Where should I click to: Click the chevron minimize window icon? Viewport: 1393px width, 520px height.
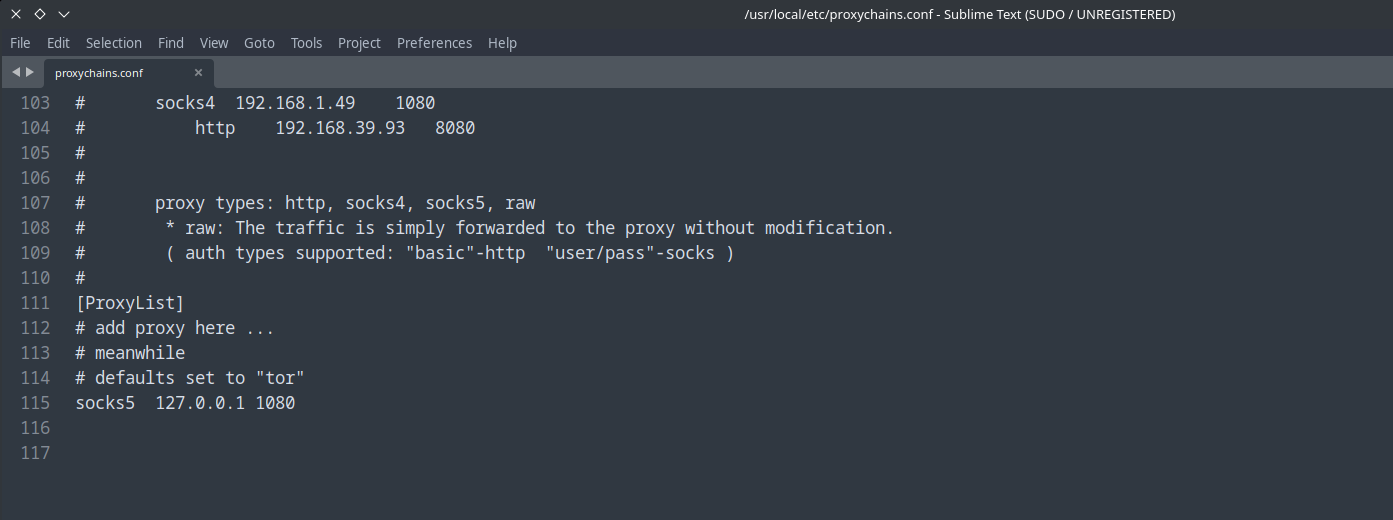click(x=64, y=14)
